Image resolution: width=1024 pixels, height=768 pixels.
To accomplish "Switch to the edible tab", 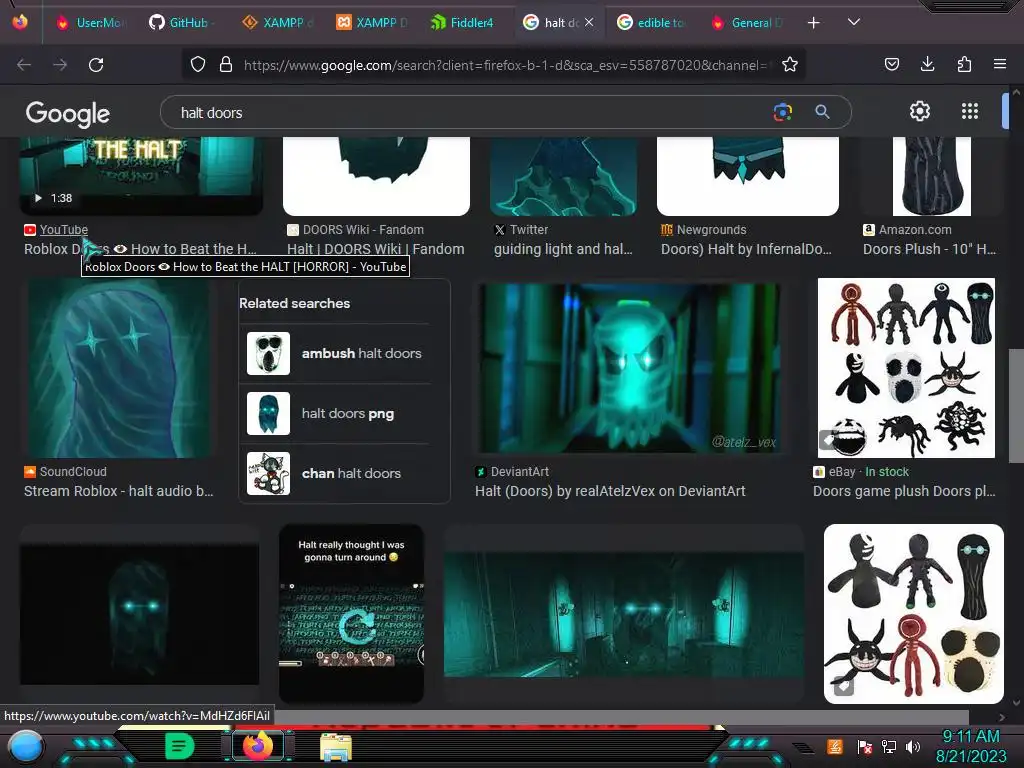I will point(652,23).
